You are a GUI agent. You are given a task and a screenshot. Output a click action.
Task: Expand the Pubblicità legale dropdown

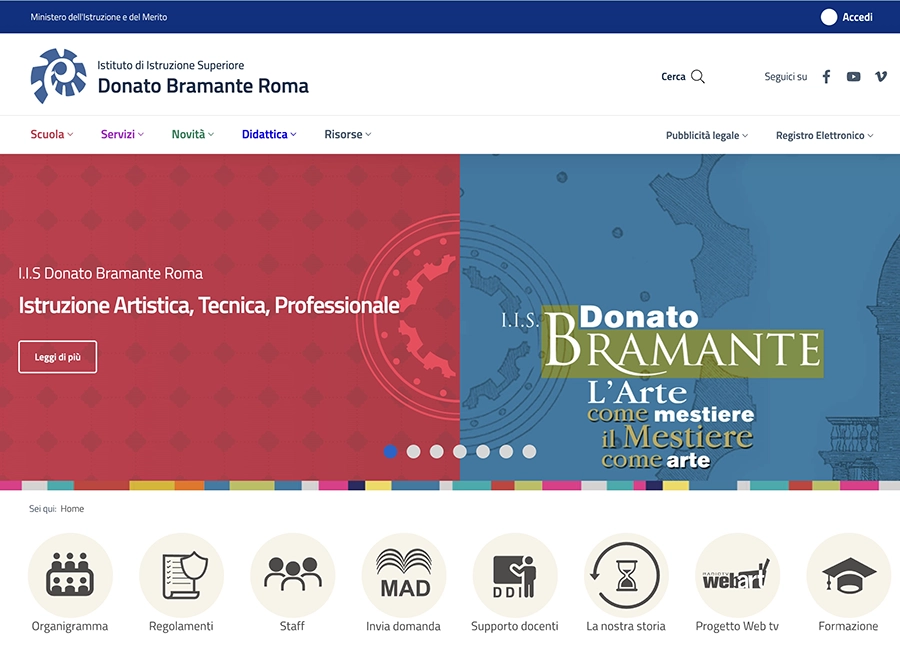[707, 136]
